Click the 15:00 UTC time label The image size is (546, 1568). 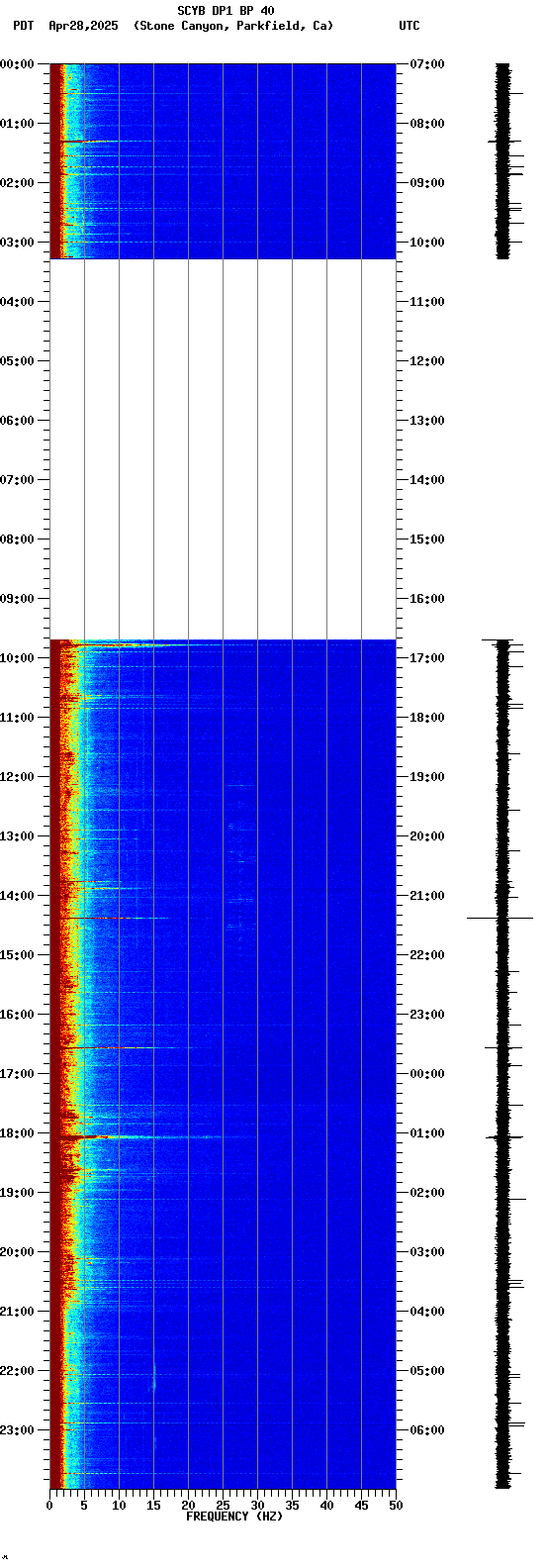(427, 539)
